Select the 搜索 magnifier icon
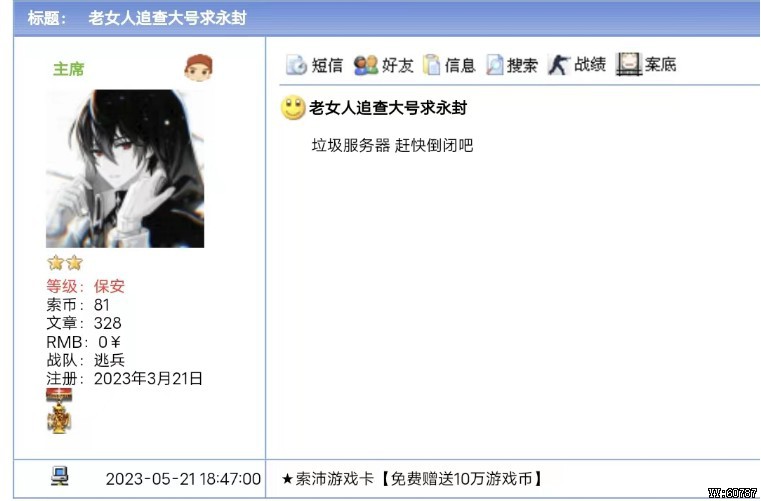This screenshot has height=501, width=761. pyautogui.click(x=495, y=65)
